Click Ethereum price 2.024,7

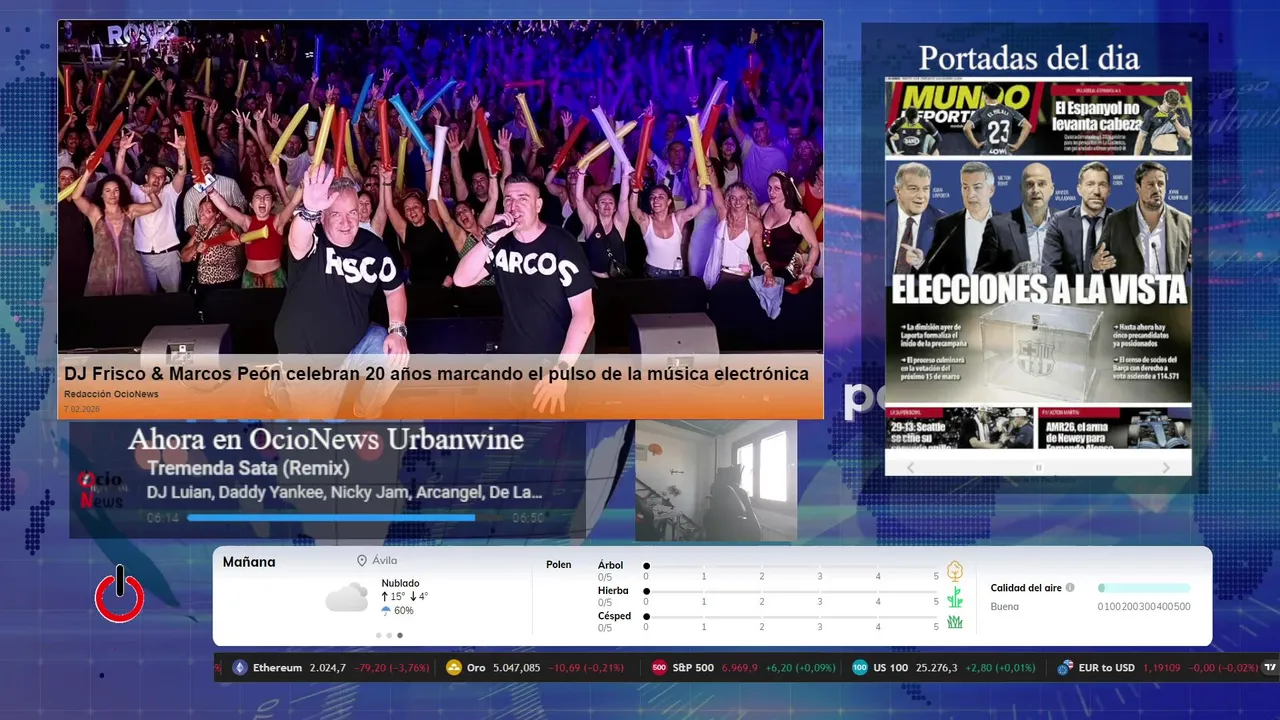click(328, 668)
